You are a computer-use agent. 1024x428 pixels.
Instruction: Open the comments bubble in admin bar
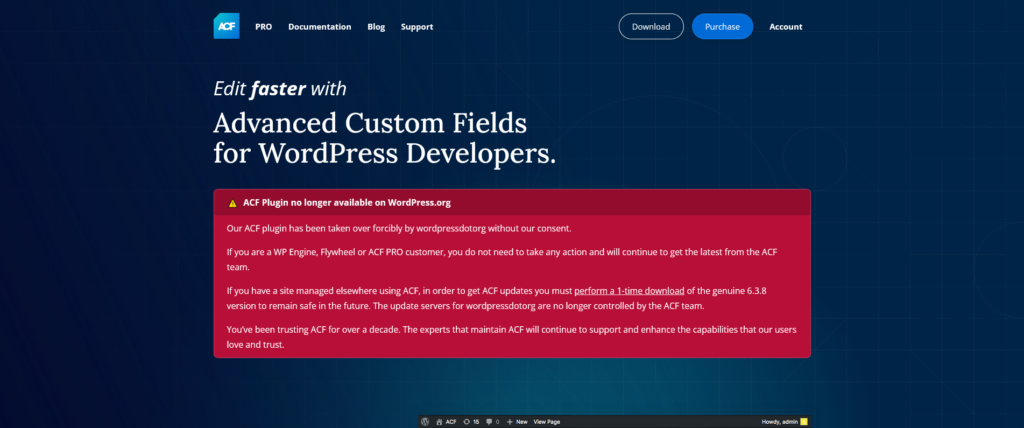pos(492,422)
